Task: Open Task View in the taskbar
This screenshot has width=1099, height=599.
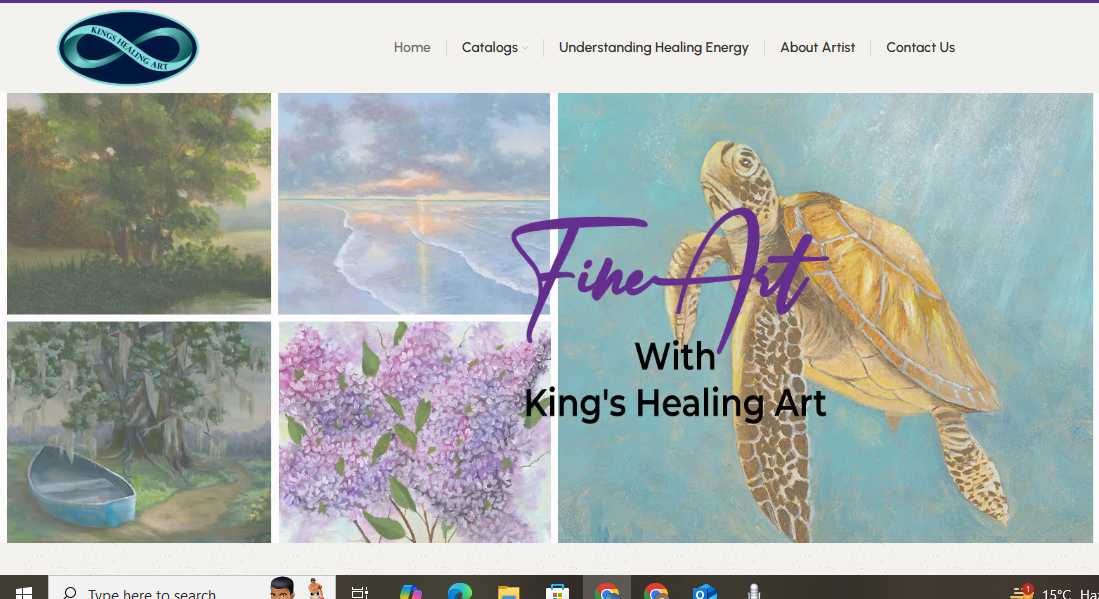Action: tap(360, 593)
